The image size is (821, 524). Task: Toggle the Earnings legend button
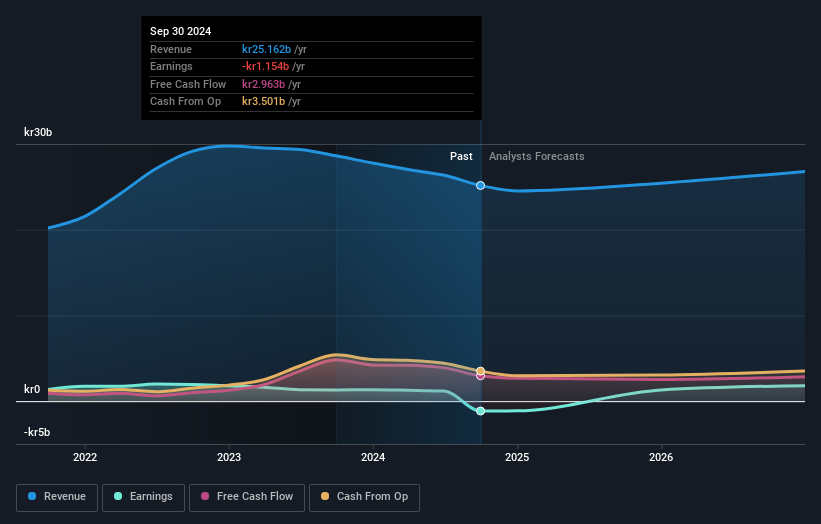coord(143,497)
